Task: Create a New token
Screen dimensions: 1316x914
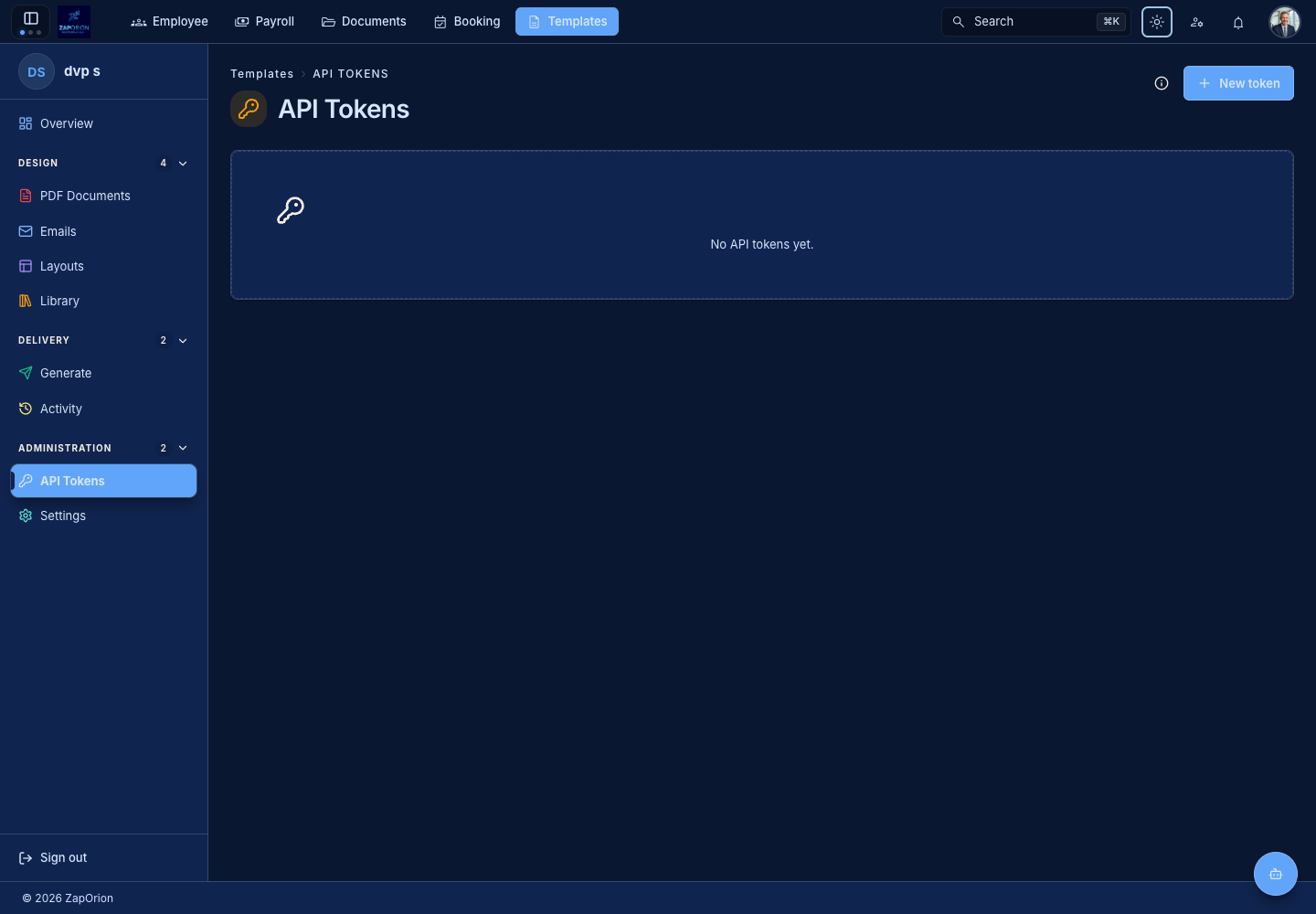Action: [1238, 83]
